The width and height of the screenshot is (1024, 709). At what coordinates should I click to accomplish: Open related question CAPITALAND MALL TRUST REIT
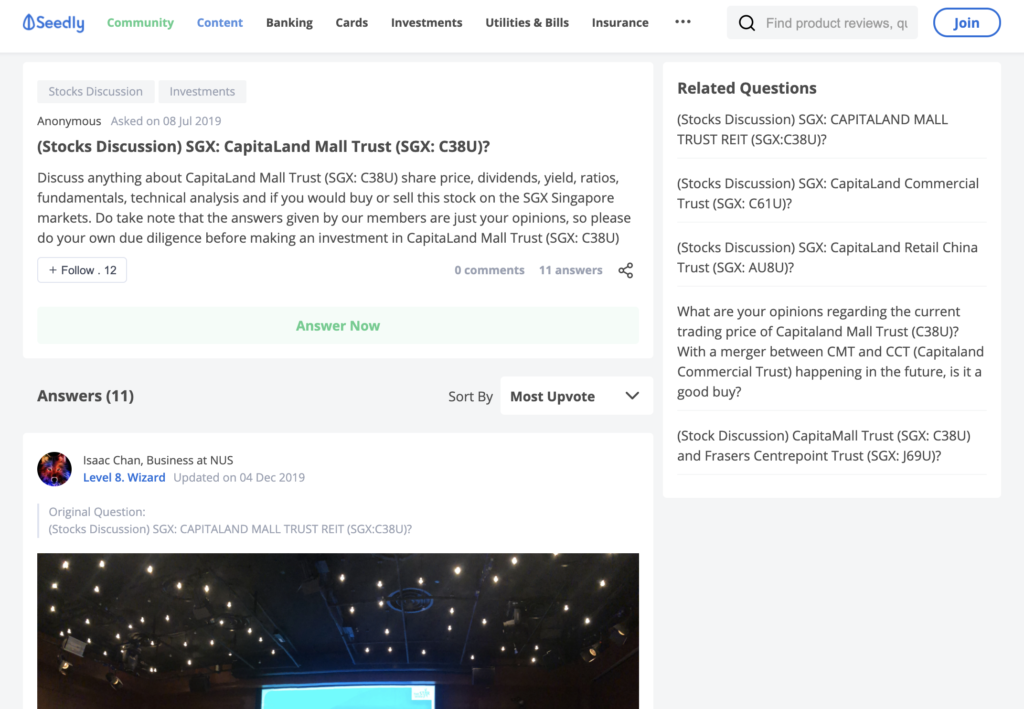coord(812,129)
